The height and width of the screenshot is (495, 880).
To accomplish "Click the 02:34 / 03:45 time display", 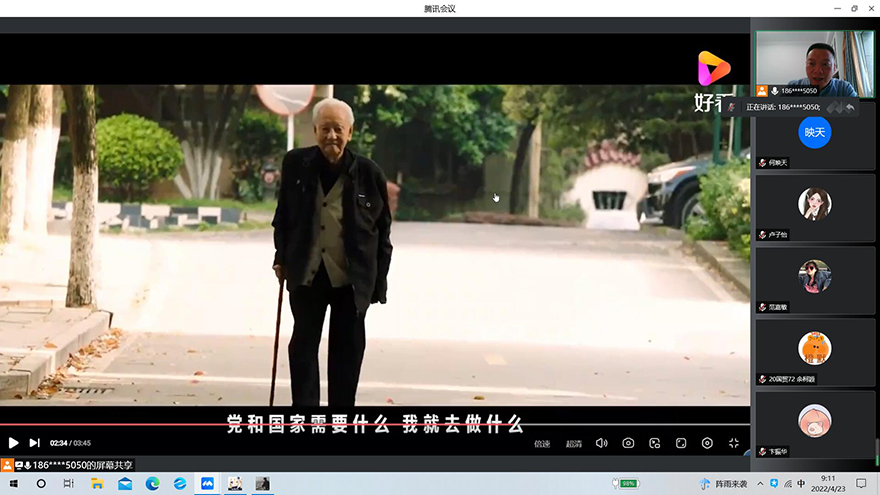I will (x=70, y=443).
